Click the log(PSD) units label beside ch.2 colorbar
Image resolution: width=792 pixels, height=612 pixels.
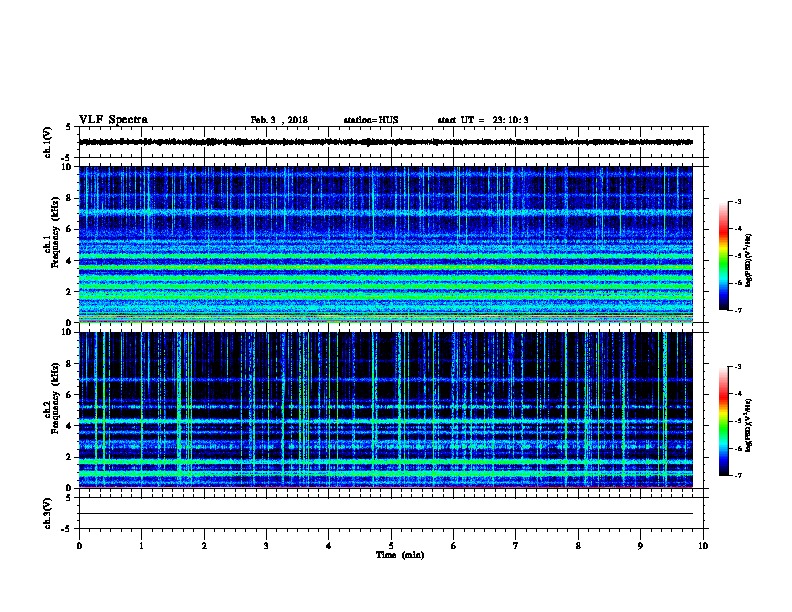click(749, 425)
